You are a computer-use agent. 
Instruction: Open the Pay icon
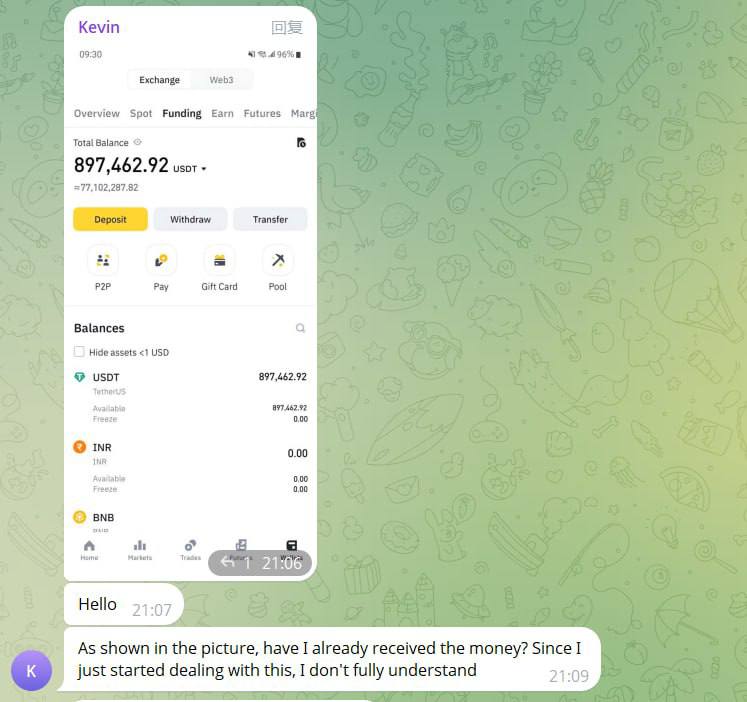click(161, 261)
